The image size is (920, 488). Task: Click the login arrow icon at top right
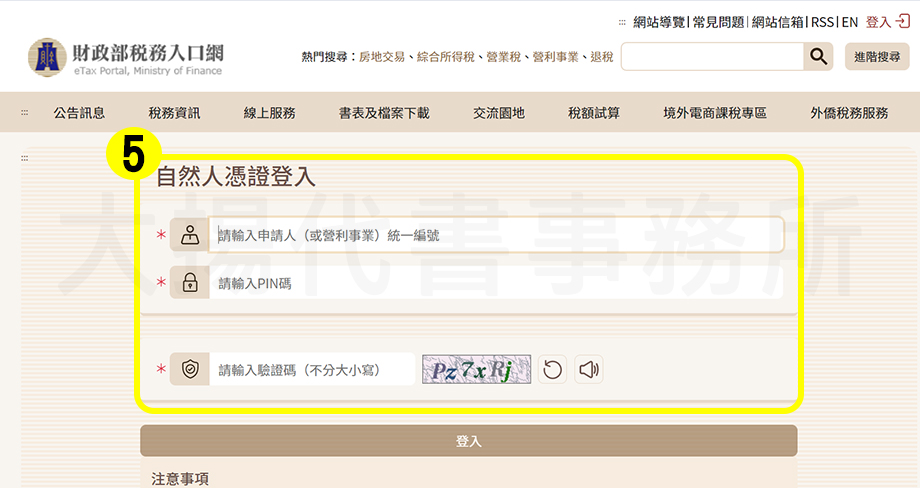(x=904, y=21)
